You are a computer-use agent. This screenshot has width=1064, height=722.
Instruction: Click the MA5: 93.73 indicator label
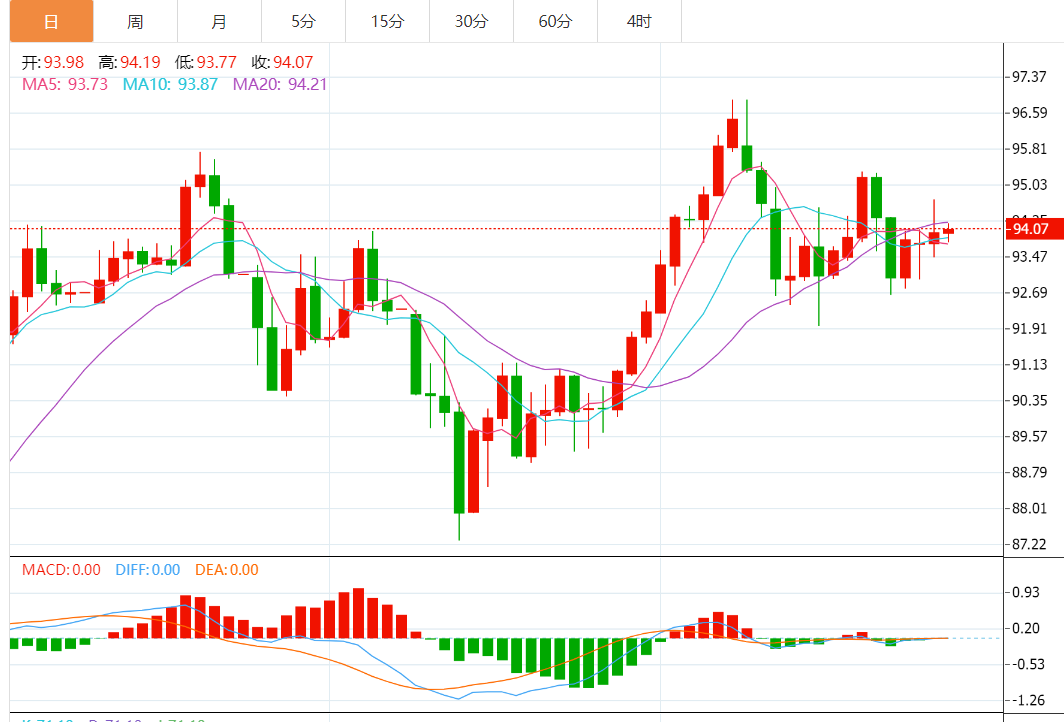(65, 84)
